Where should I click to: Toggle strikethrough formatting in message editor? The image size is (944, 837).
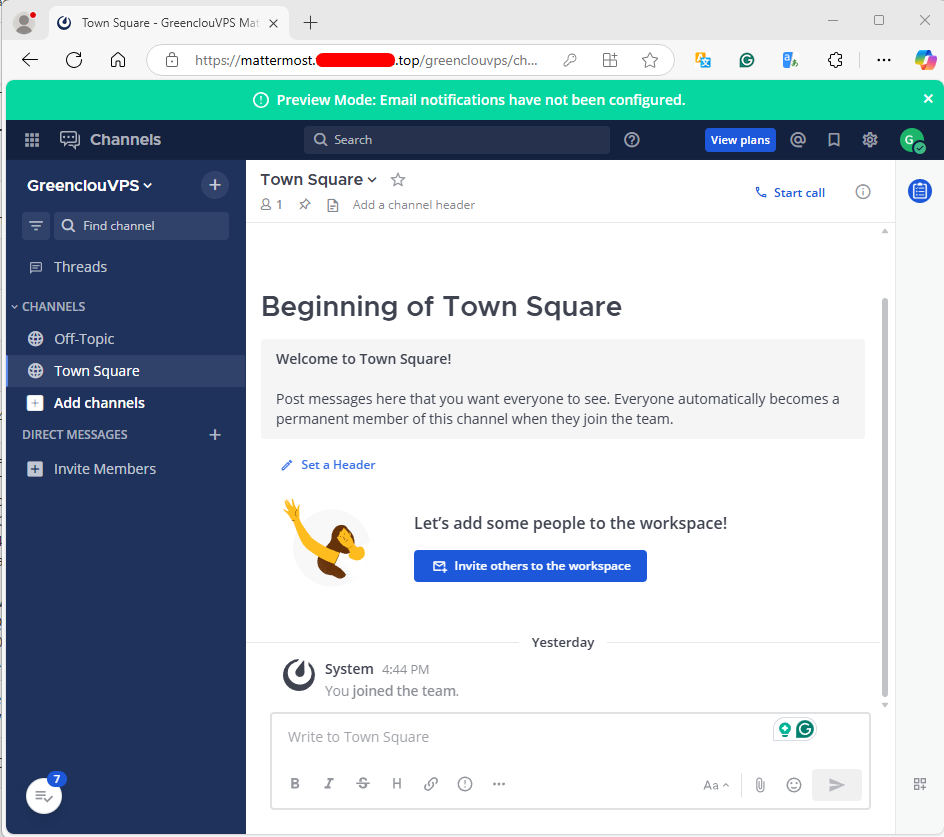pyautogui.click(x=363, y=783)
